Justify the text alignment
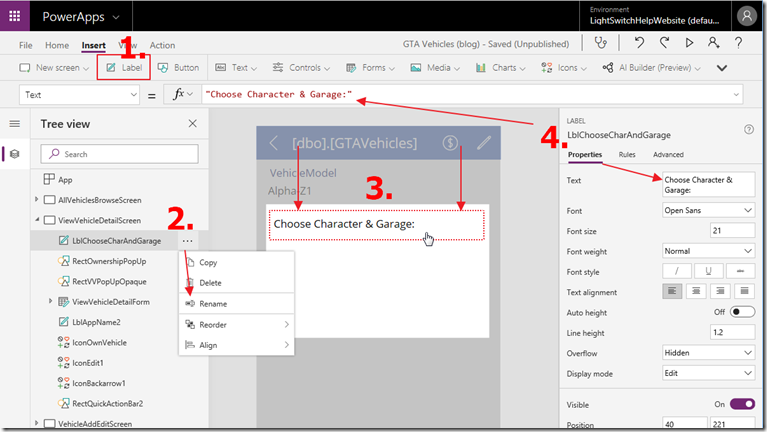The image size is (767, 432). pyautogui.click(x=744, y=291)
